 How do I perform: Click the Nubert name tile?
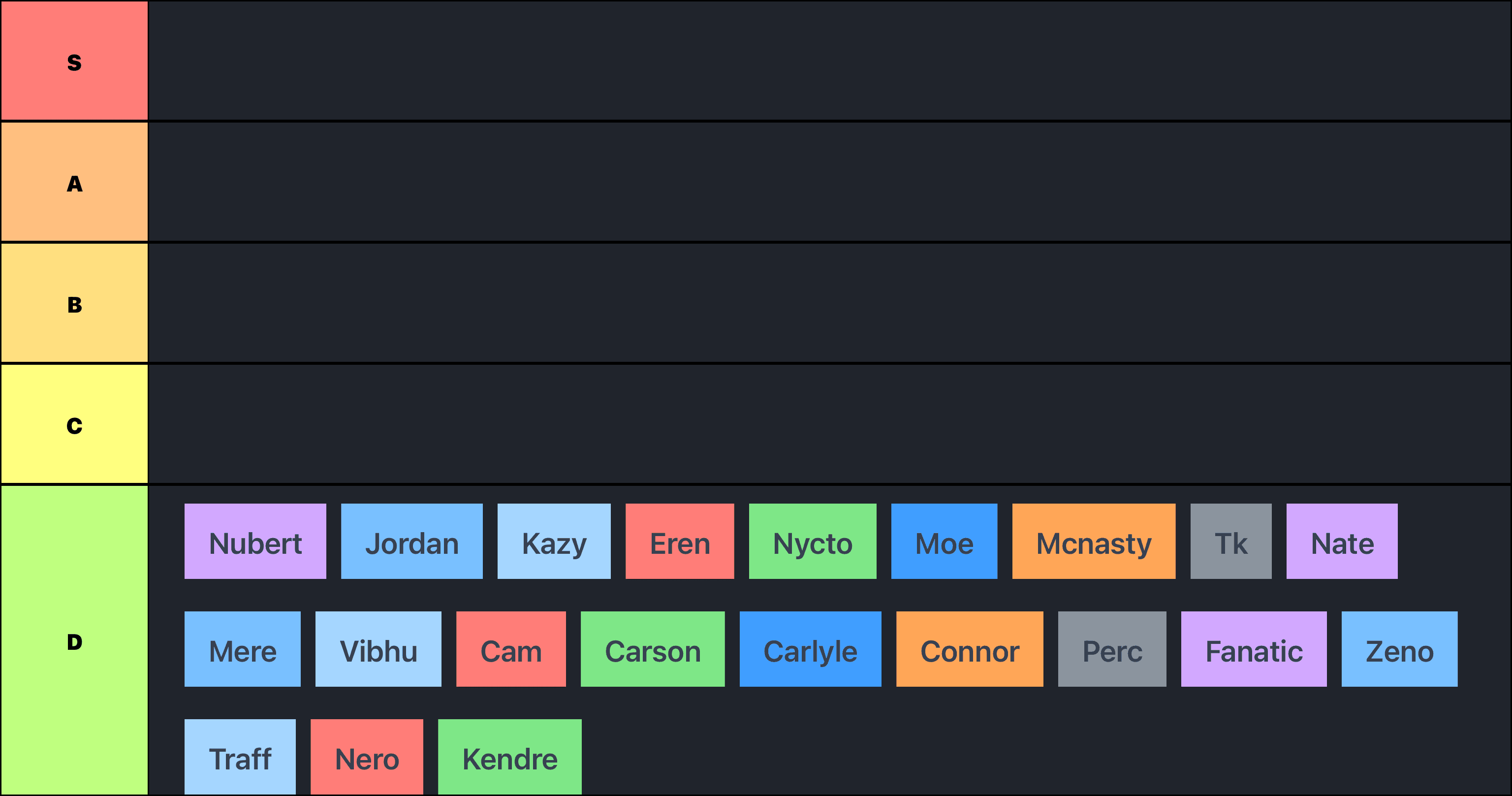(x=255, y=541)
